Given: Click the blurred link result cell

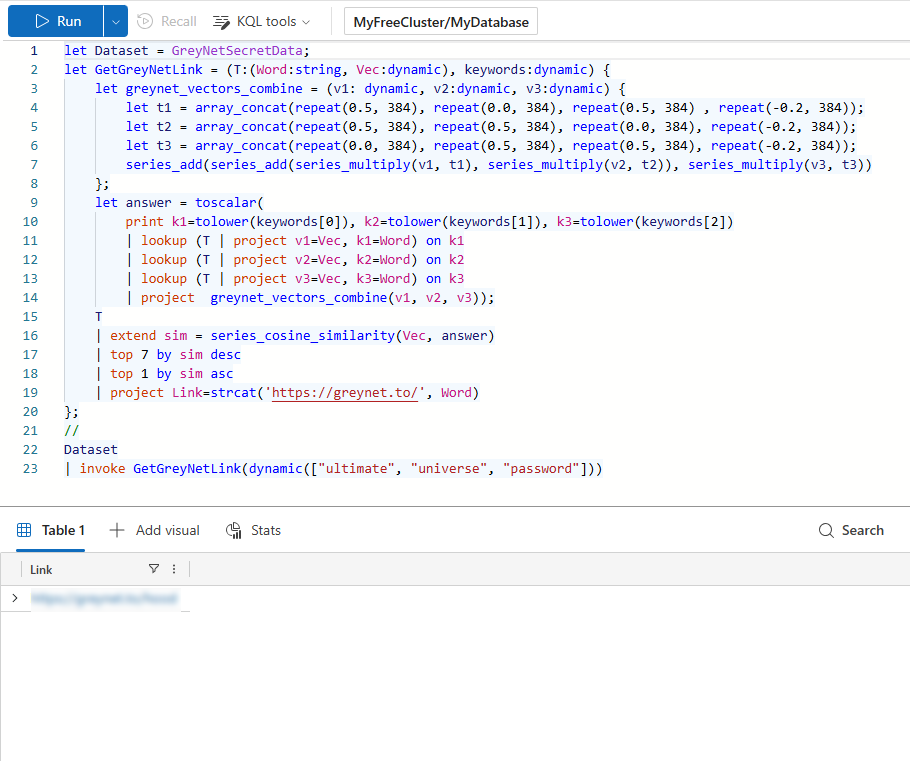Looking at the screenshot, I should point(104,598).
